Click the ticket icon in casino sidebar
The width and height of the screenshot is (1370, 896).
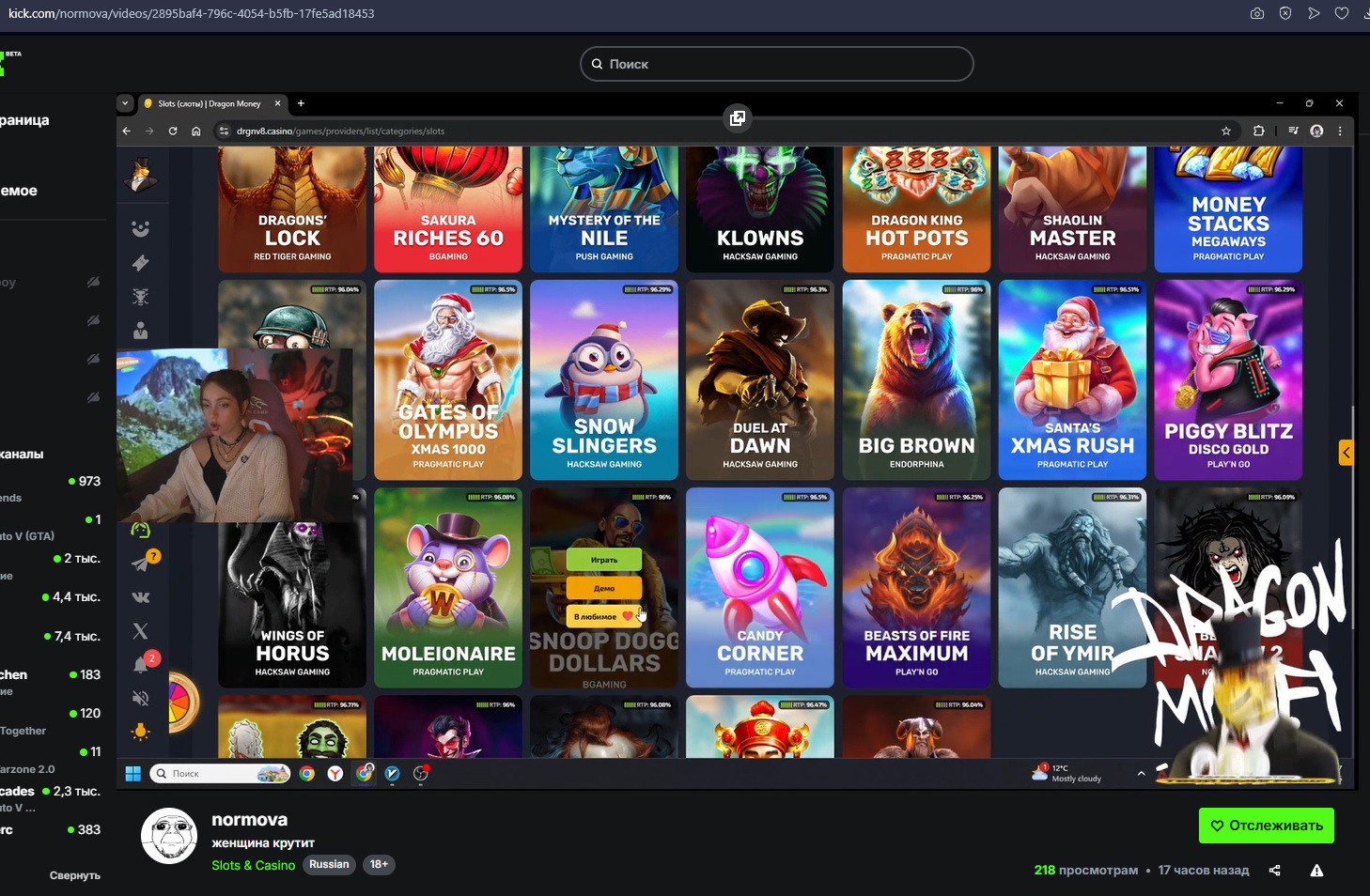point(141,263)
